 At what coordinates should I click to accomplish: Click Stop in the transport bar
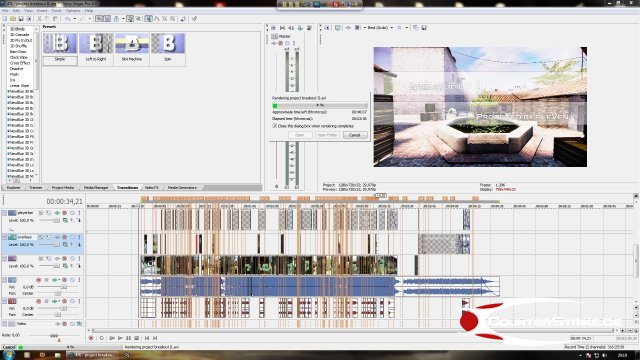pyautogui.click(x=137, y=338)
